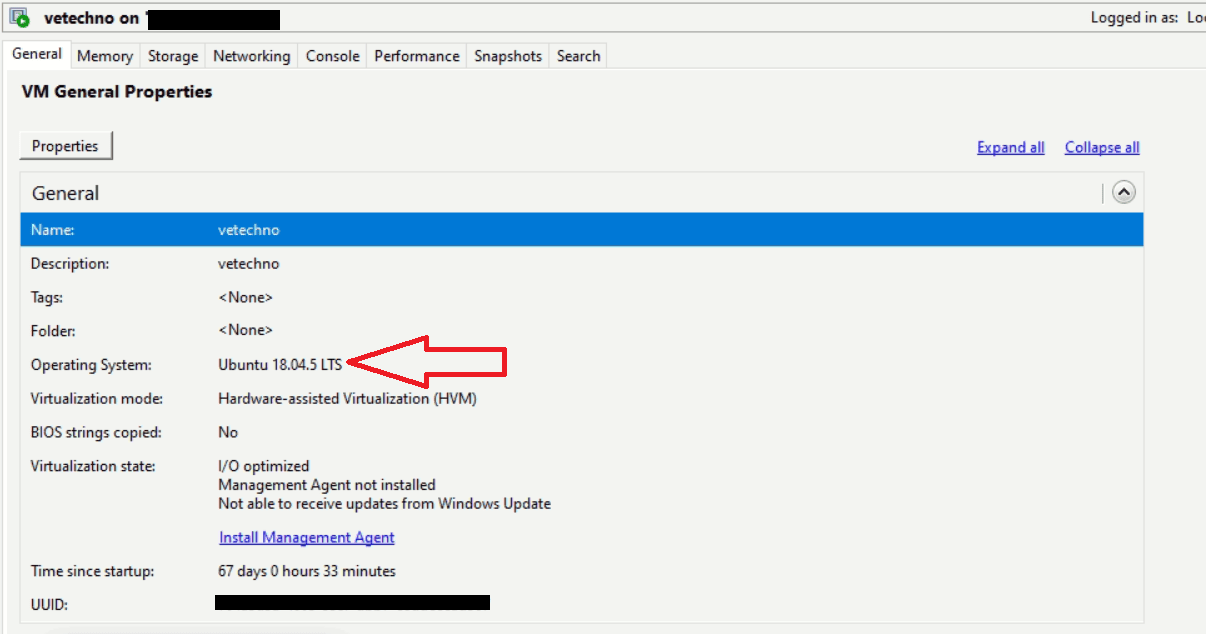View the Networking tab
The height and width of the screenshot is (634, 1206).
(x=251, y=56)
